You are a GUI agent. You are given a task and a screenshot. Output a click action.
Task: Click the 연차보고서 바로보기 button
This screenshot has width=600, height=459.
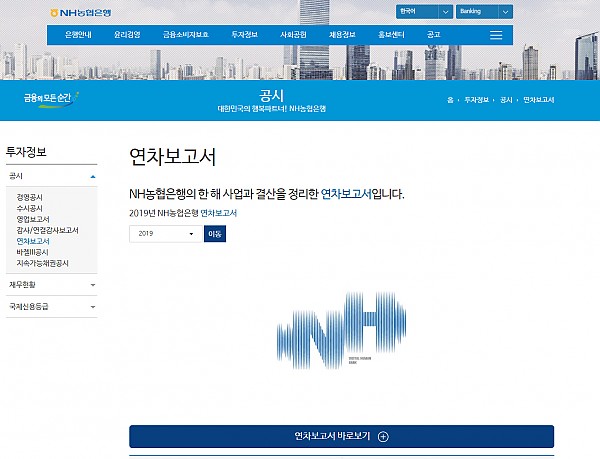(x=341, y=436)
